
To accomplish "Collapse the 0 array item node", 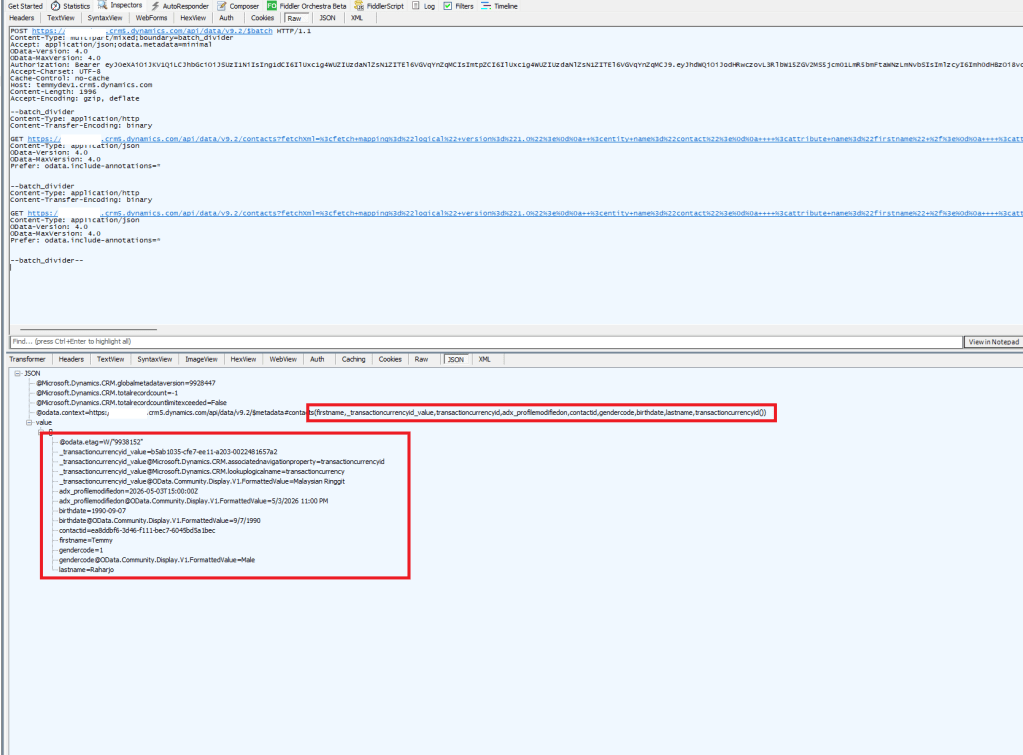I will 41,432.
